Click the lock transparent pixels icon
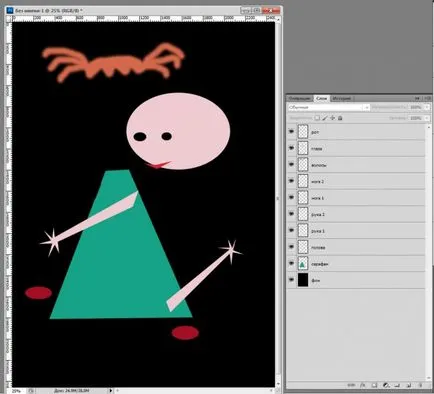This screenshot has width=434, height=394. click(317, 118)
